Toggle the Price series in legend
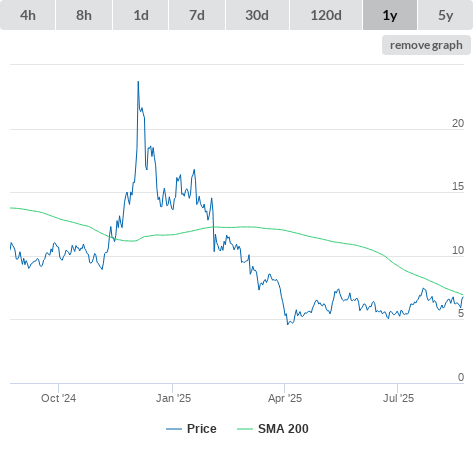This screenshot has width=474, height=455. tap(191, 429)
